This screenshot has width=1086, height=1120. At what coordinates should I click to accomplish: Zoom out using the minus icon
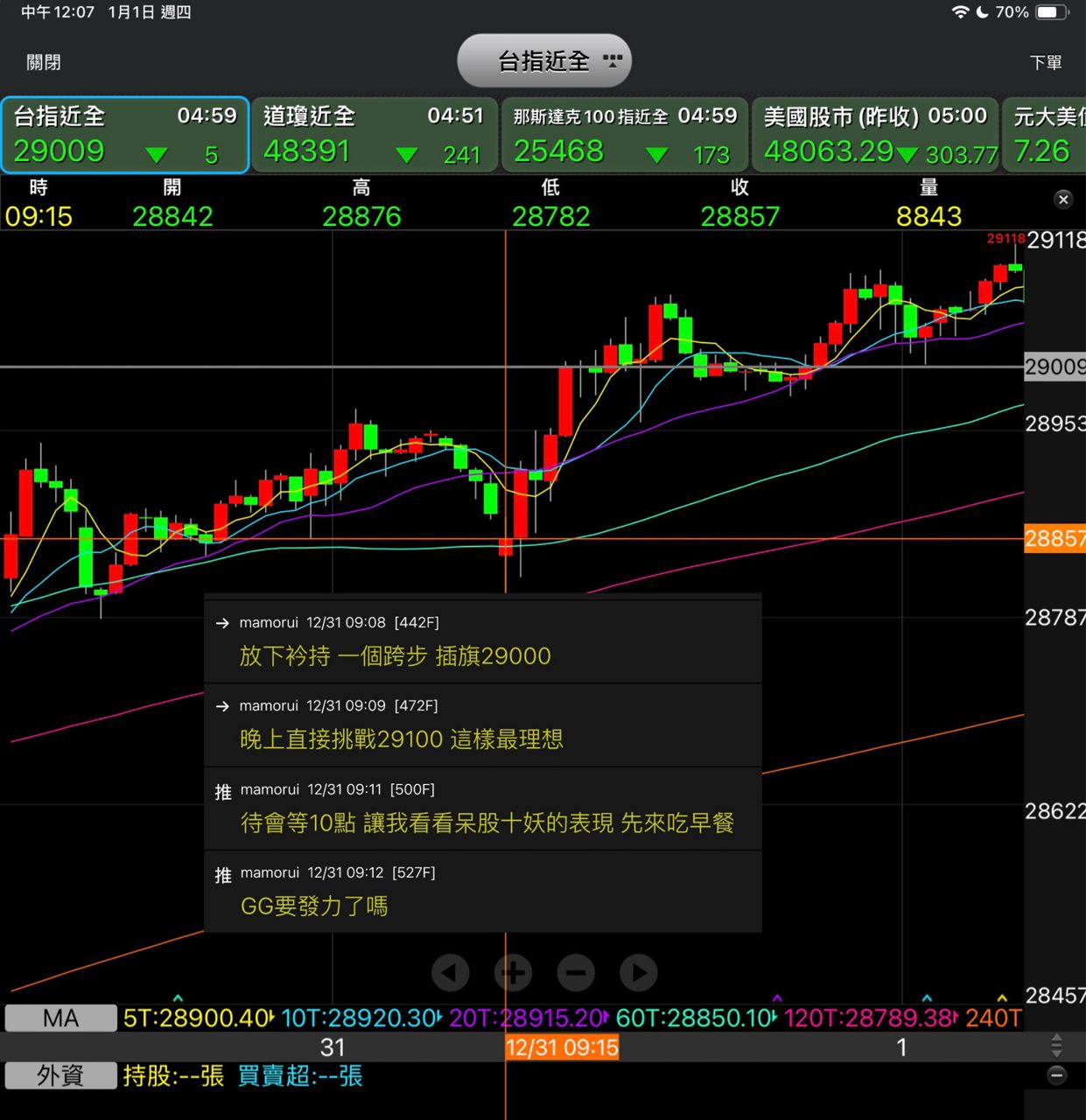(x=576, y=972)
